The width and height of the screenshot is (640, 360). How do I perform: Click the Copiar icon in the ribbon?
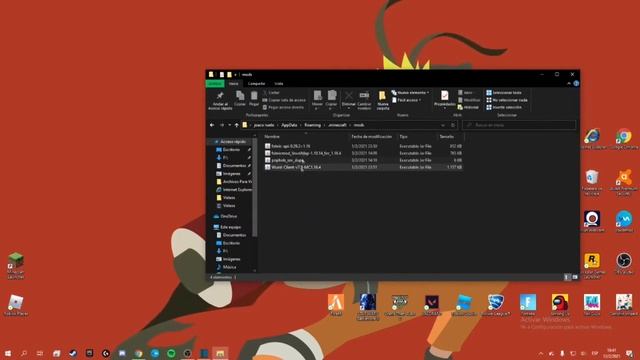pos(240,96)
